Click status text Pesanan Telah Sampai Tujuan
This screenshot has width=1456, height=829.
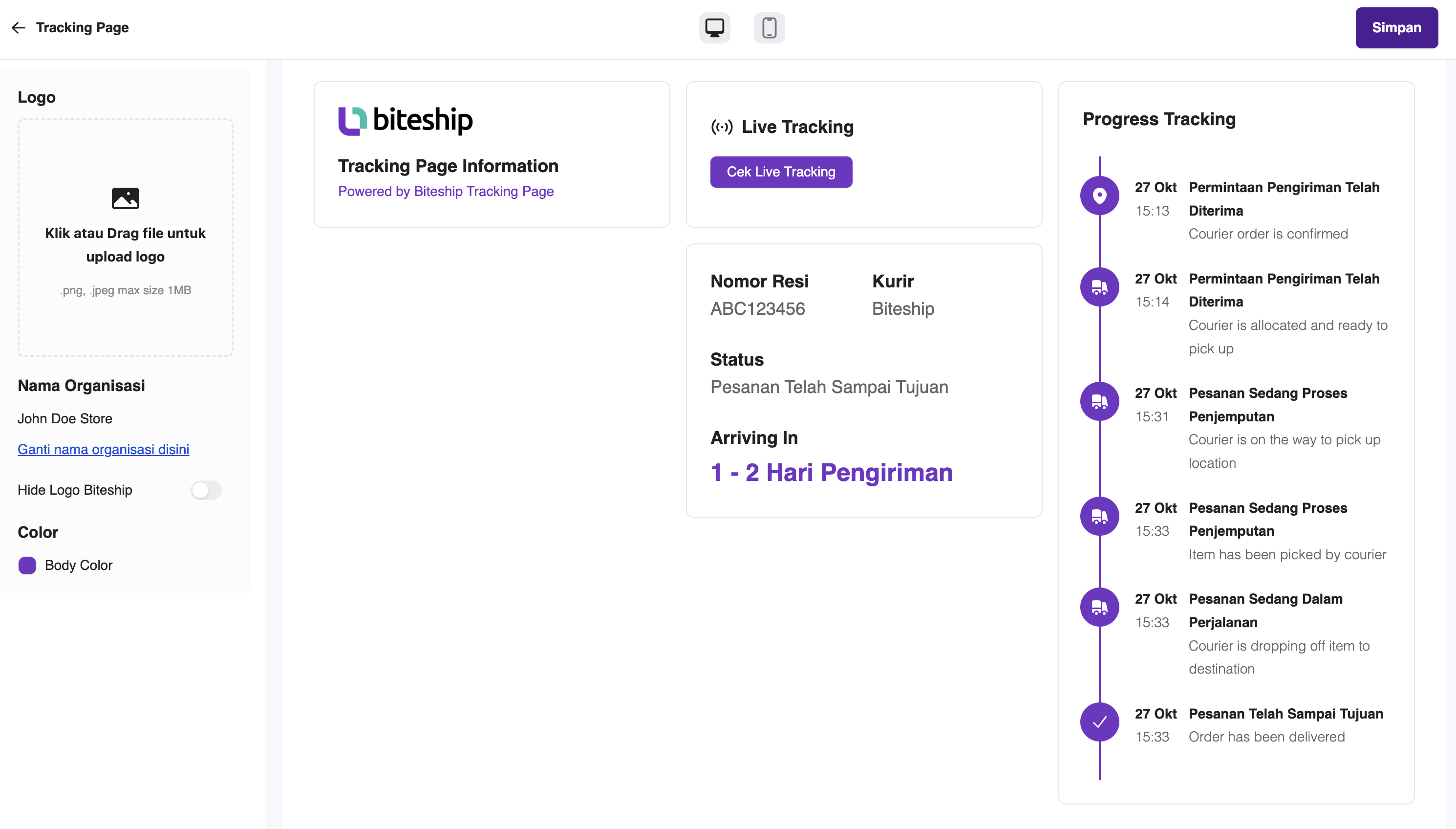pyautogui.click(x=829, y=387)
